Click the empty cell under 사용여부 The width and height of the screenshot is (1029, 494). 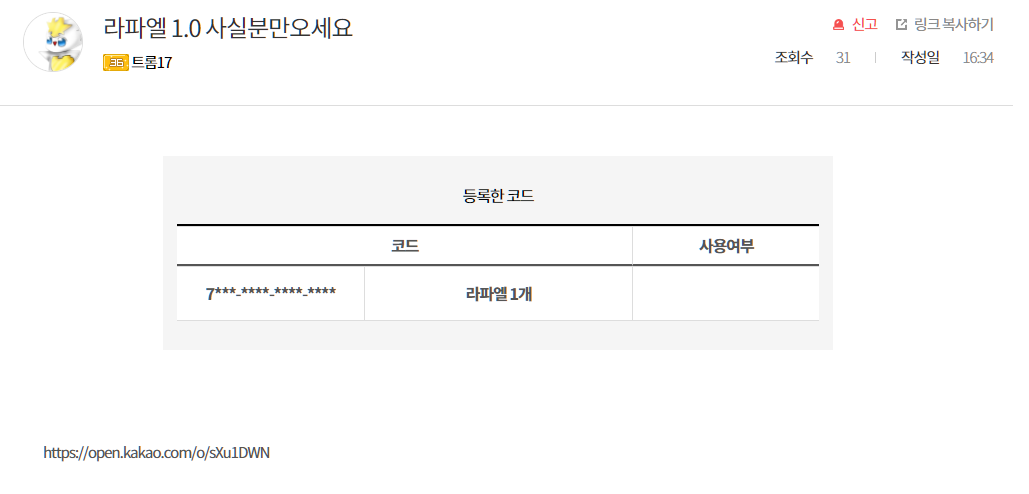click(x=725, y=293)
